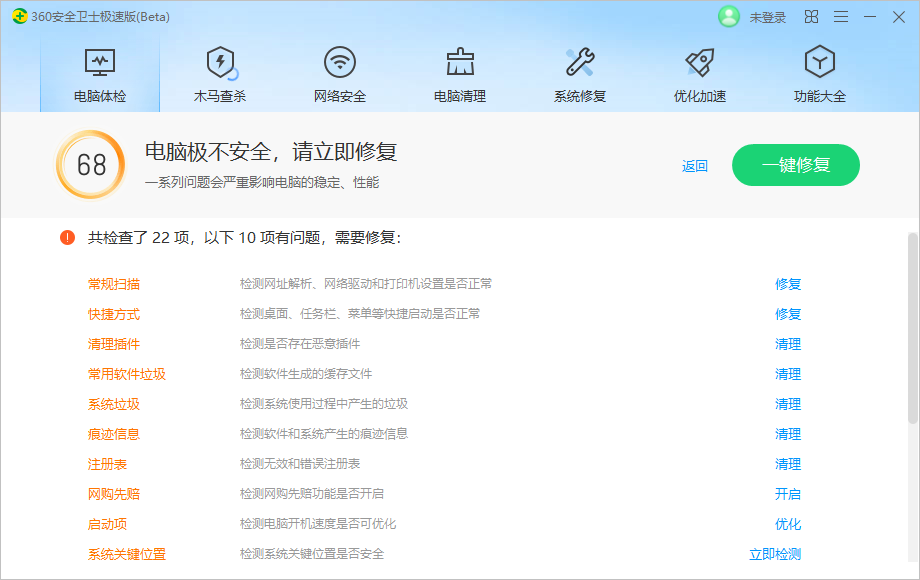Screen dimensions: 920x580
Task: Click description 检测无效和错误注册表
Action: coord(300,464)
